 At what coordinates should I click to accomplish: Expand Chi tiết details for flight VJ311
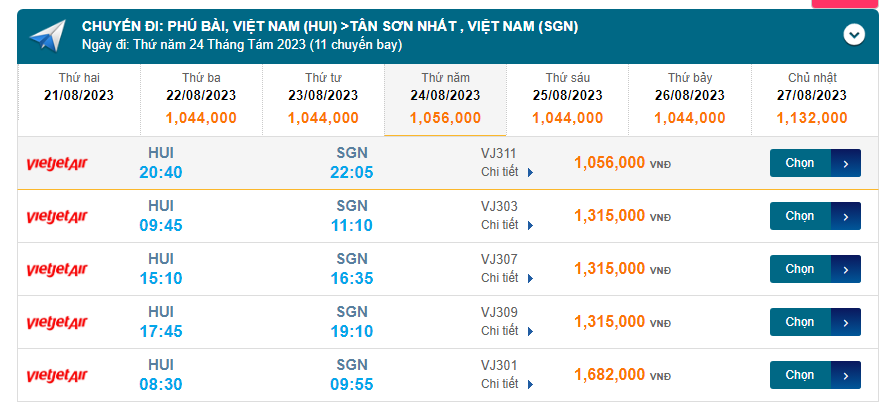(507, 172)
